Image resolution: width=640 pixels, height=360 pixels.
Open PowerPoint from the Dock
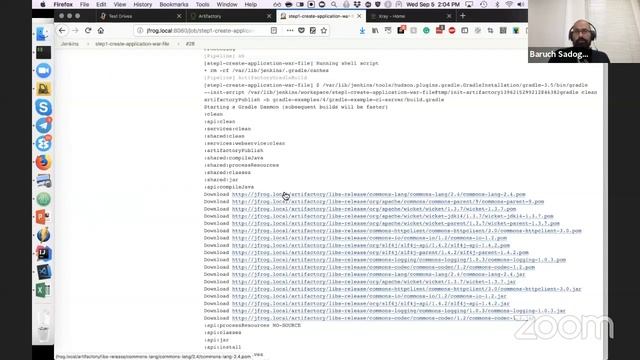click(x=43, y=217)
